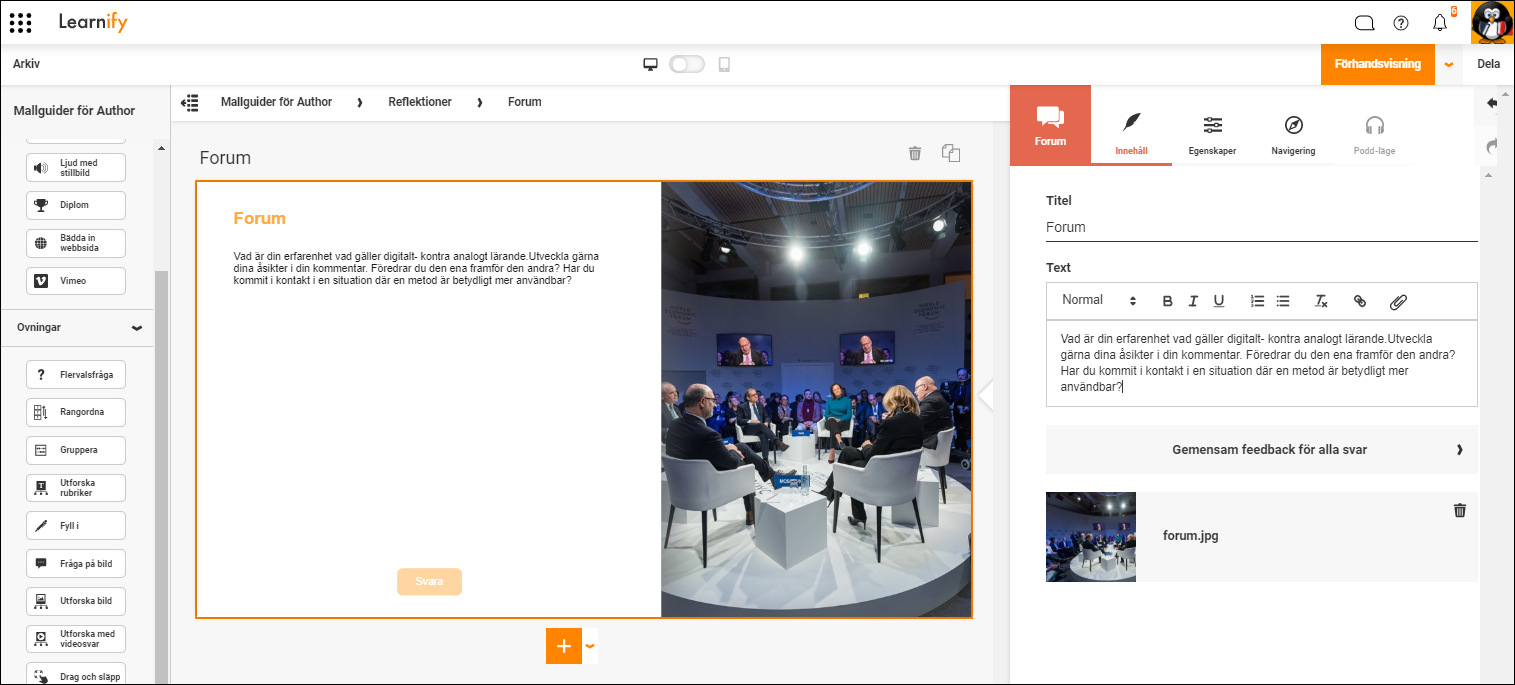The width and height of the screenshot is (1515, 685).
Task: Click the conference photo on the slide
Action: [816, 399]
